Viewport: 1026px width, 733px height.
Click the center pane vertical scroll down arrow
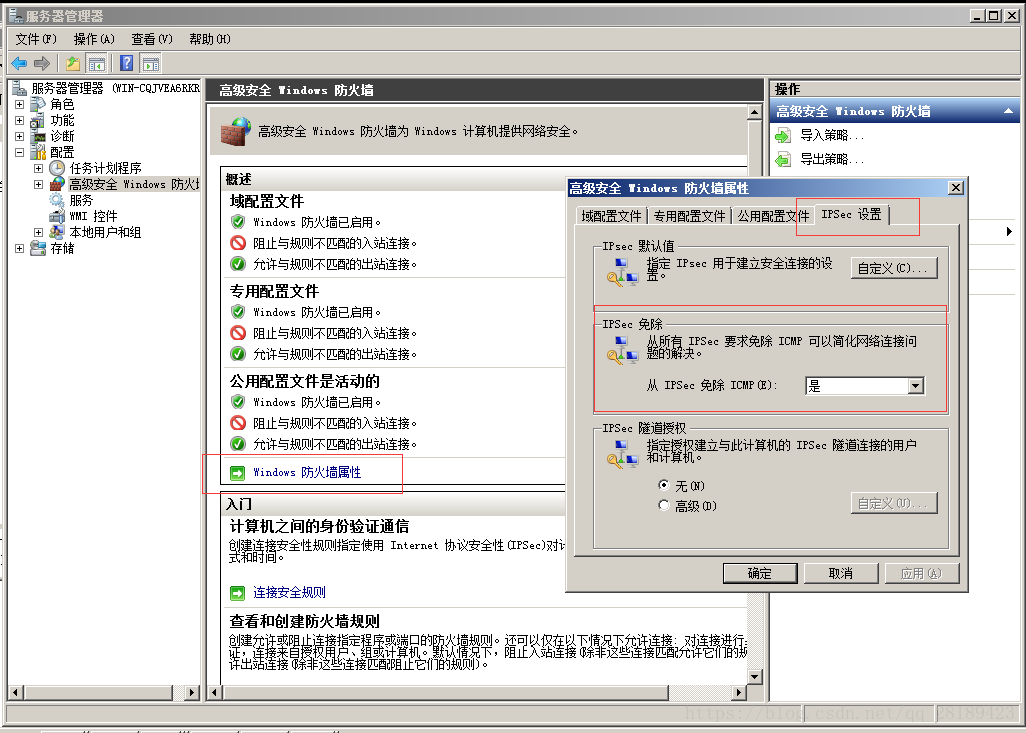point(754,677)
